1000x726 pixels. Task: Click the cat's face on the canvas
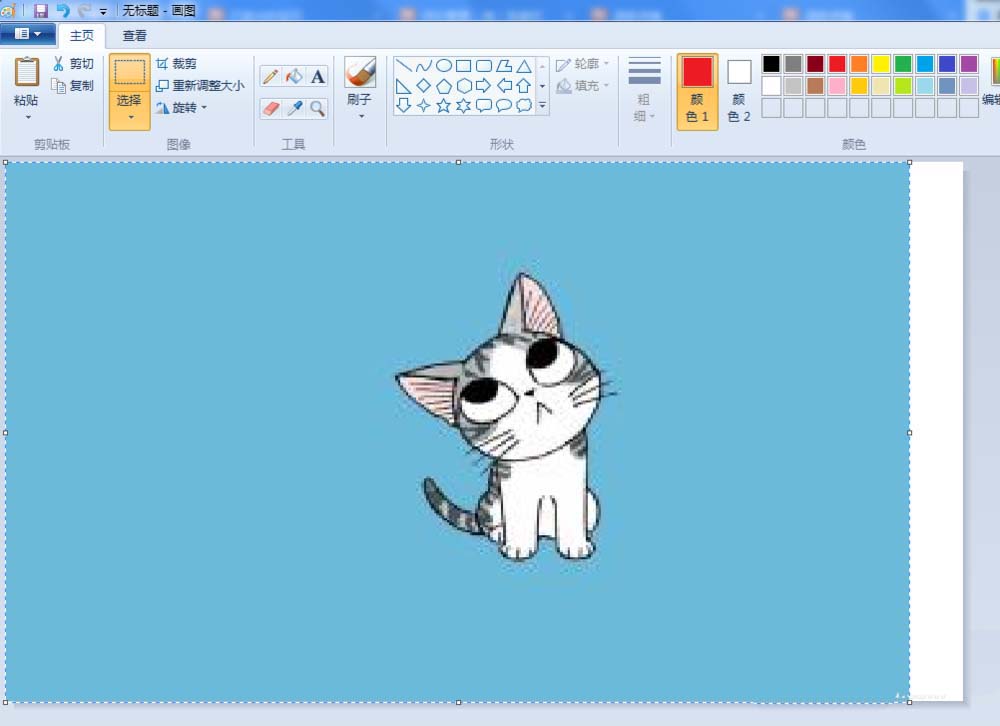[529, 396]
